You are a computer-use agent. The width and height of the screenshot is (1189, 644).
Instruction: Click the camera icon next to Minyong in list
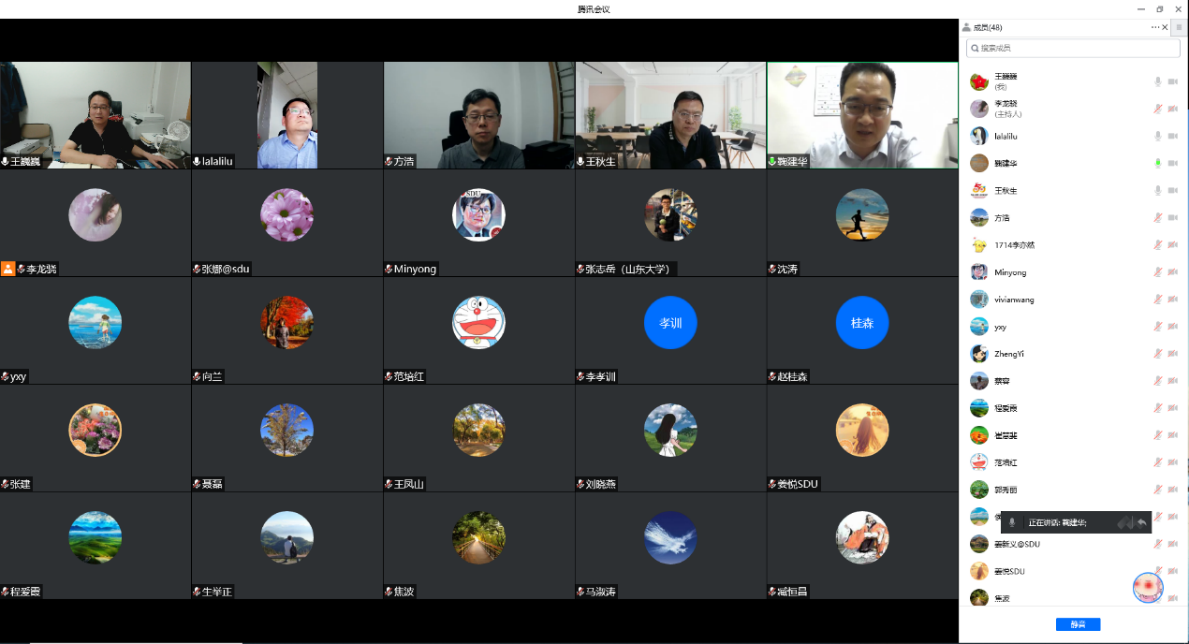(1173, 272)
